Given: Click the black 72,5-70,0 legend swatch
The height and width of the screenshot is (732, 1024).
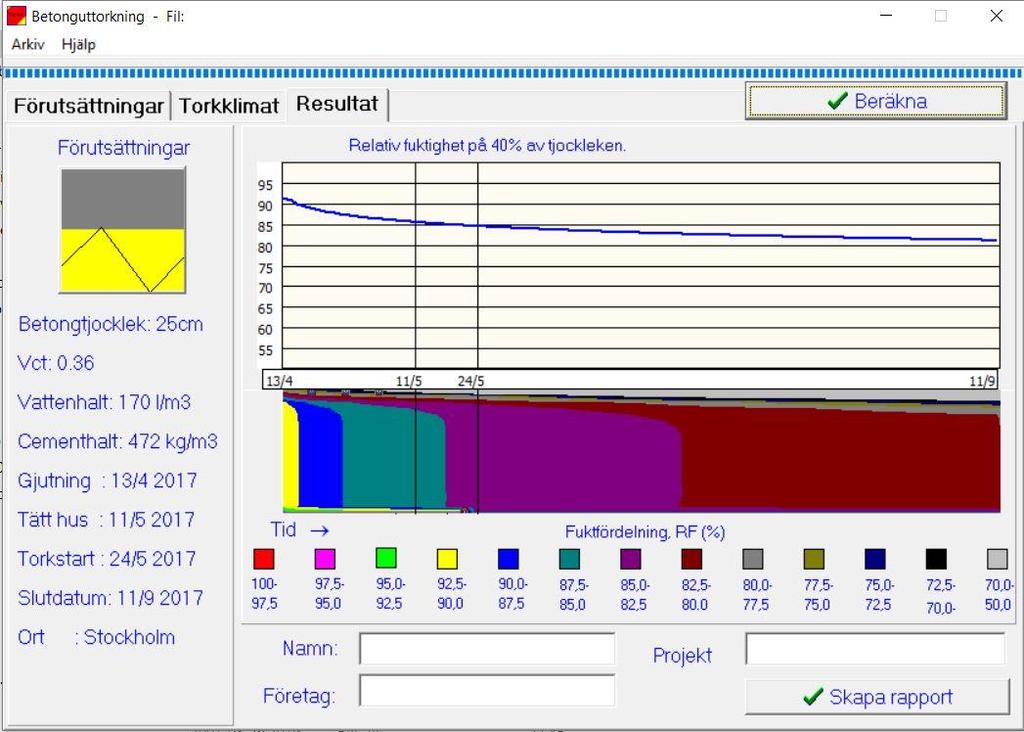Looking at the screenshot, I should [936, 559].
